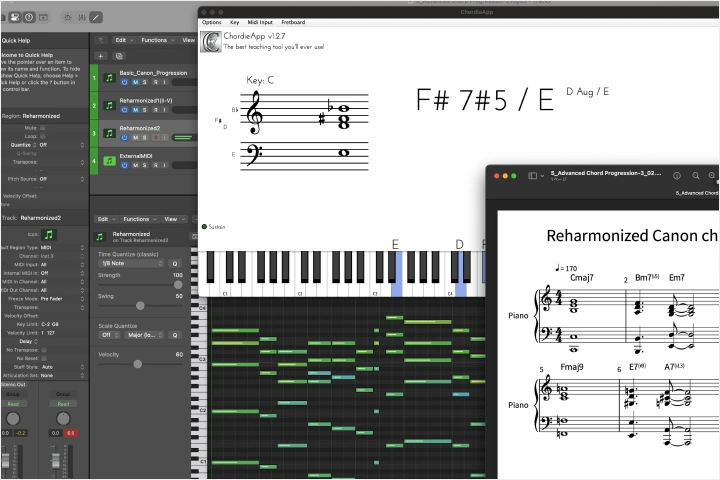Toggle ChordieApp Sustain indicator

pyautogui.click(x=204, y=226)
